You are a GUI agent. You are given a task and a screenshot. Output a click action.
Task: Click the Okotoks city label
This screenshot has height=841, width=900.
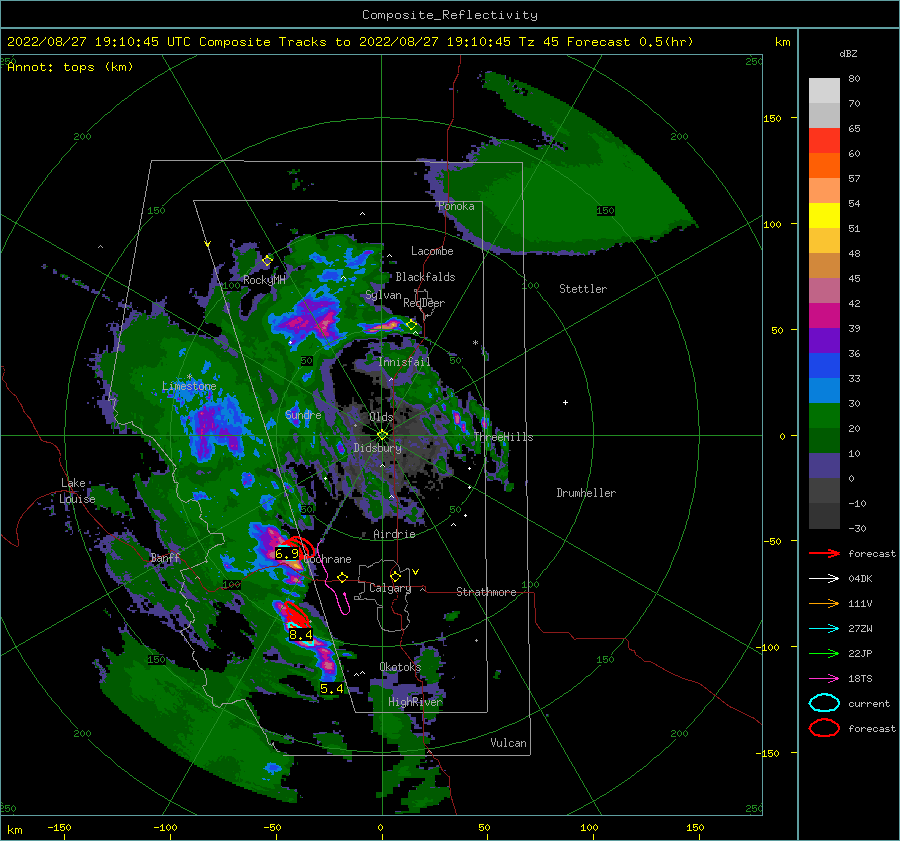point(400,667)
